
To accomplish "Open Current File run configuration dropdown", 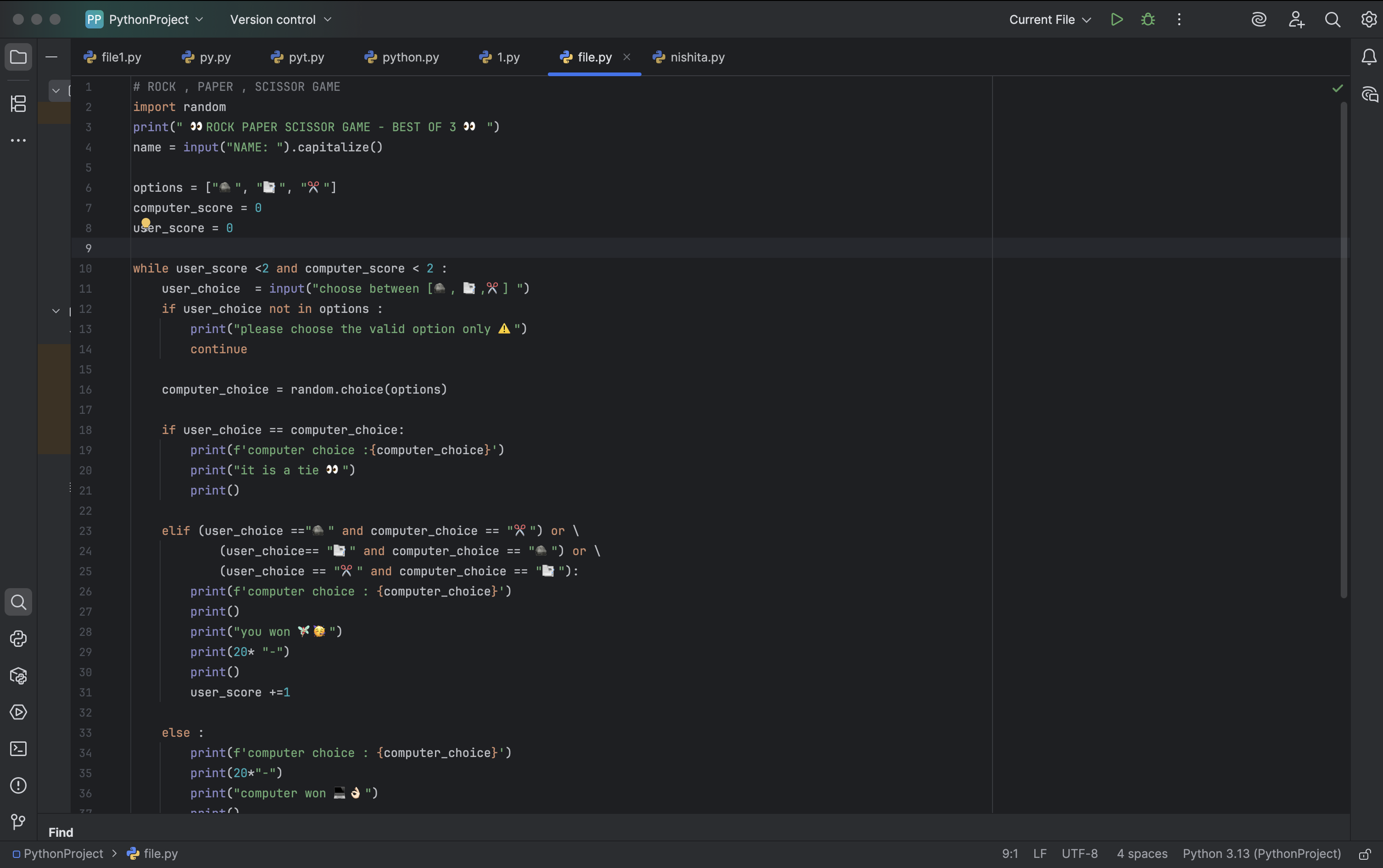I will (x=1049, y=20).
